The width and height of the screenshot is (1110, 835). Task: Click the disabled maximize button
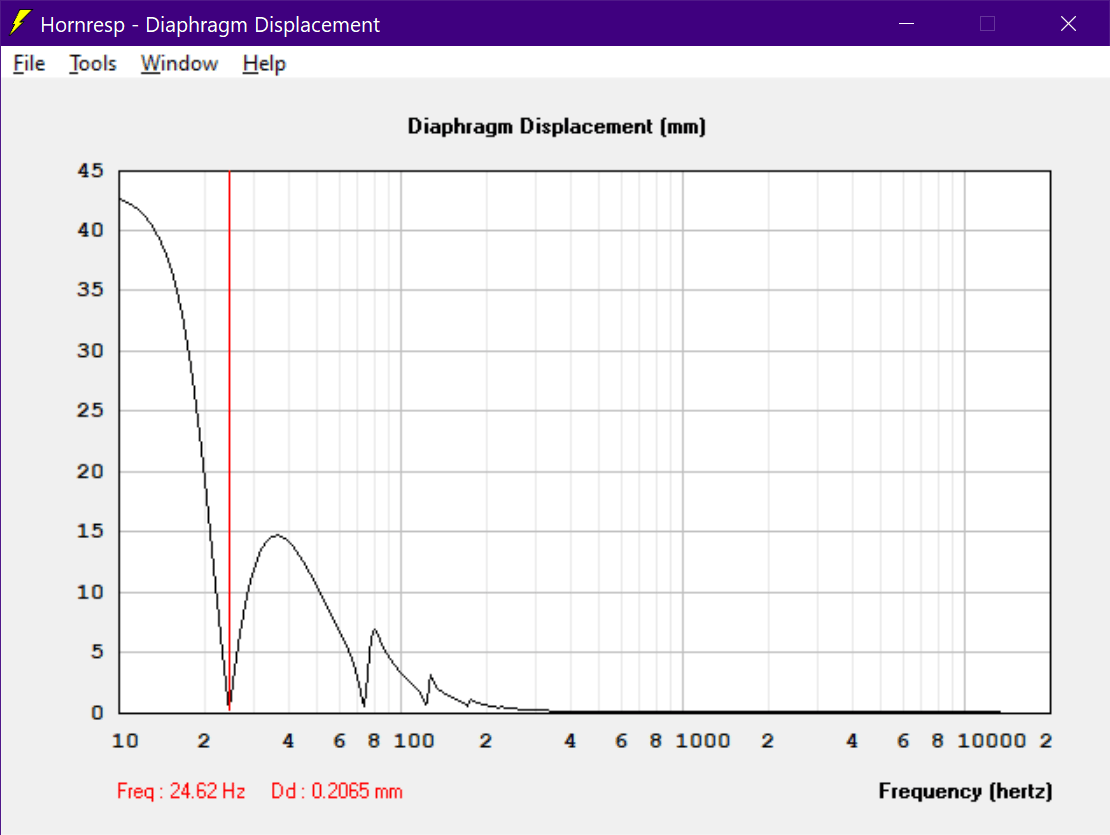coord(987,23)
